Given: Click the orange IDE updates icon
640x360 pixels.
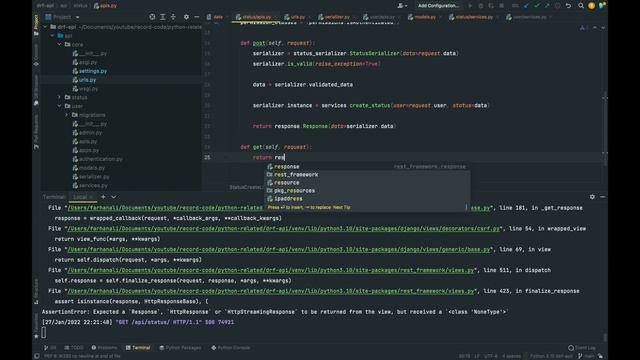Looking at the screenshot, I should click(x=591, y=6).
